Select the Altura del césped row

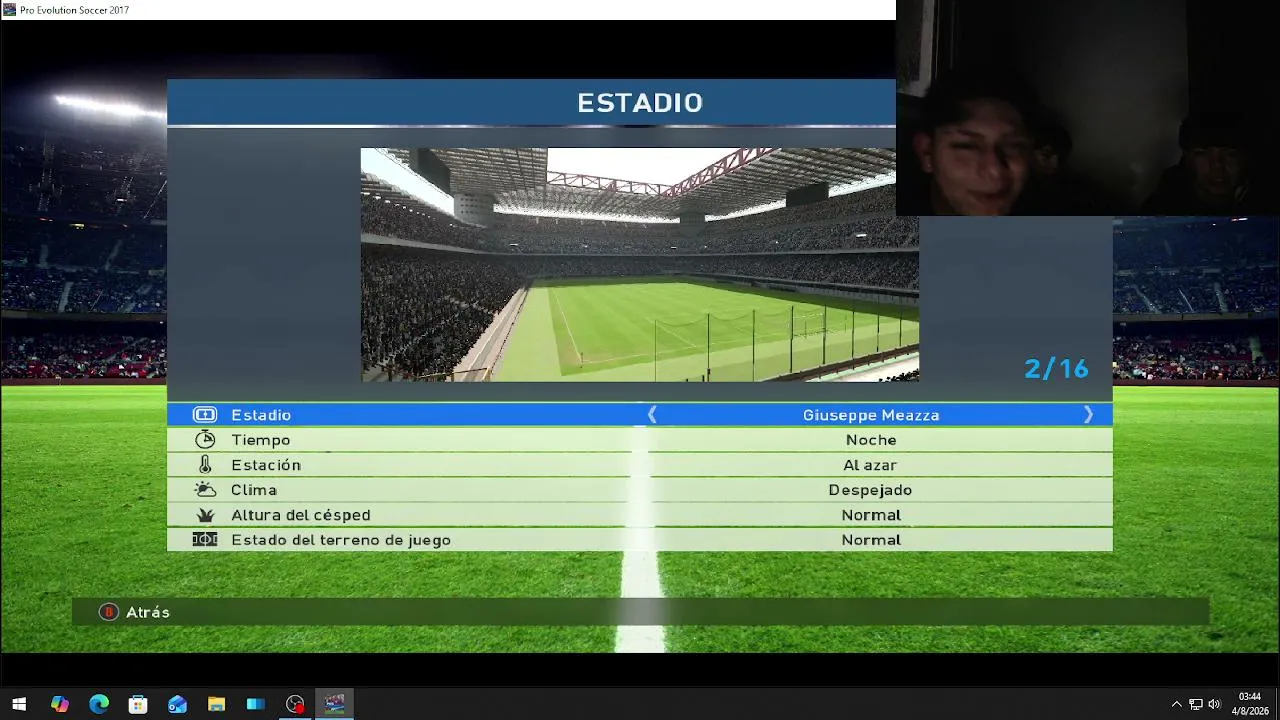pos(640,515)
